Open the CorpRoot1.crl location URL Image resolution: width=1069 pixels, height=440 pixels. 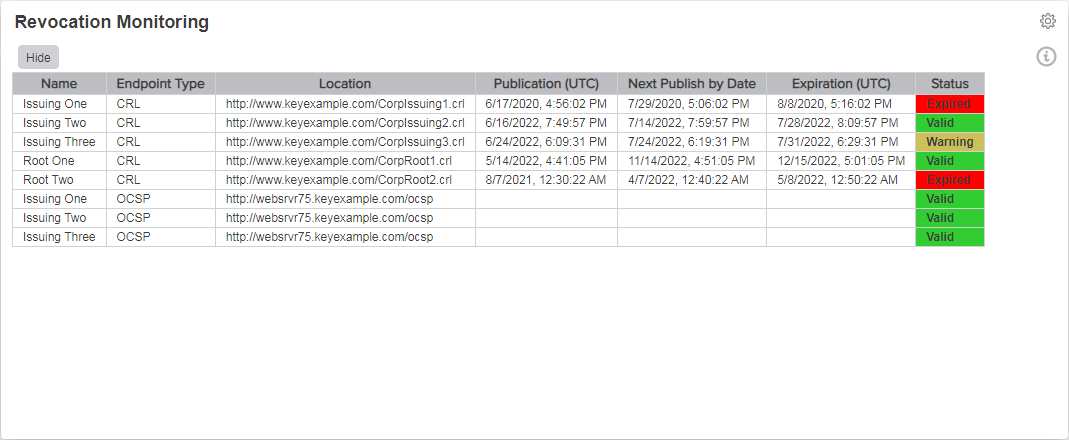tap(339, 161)
